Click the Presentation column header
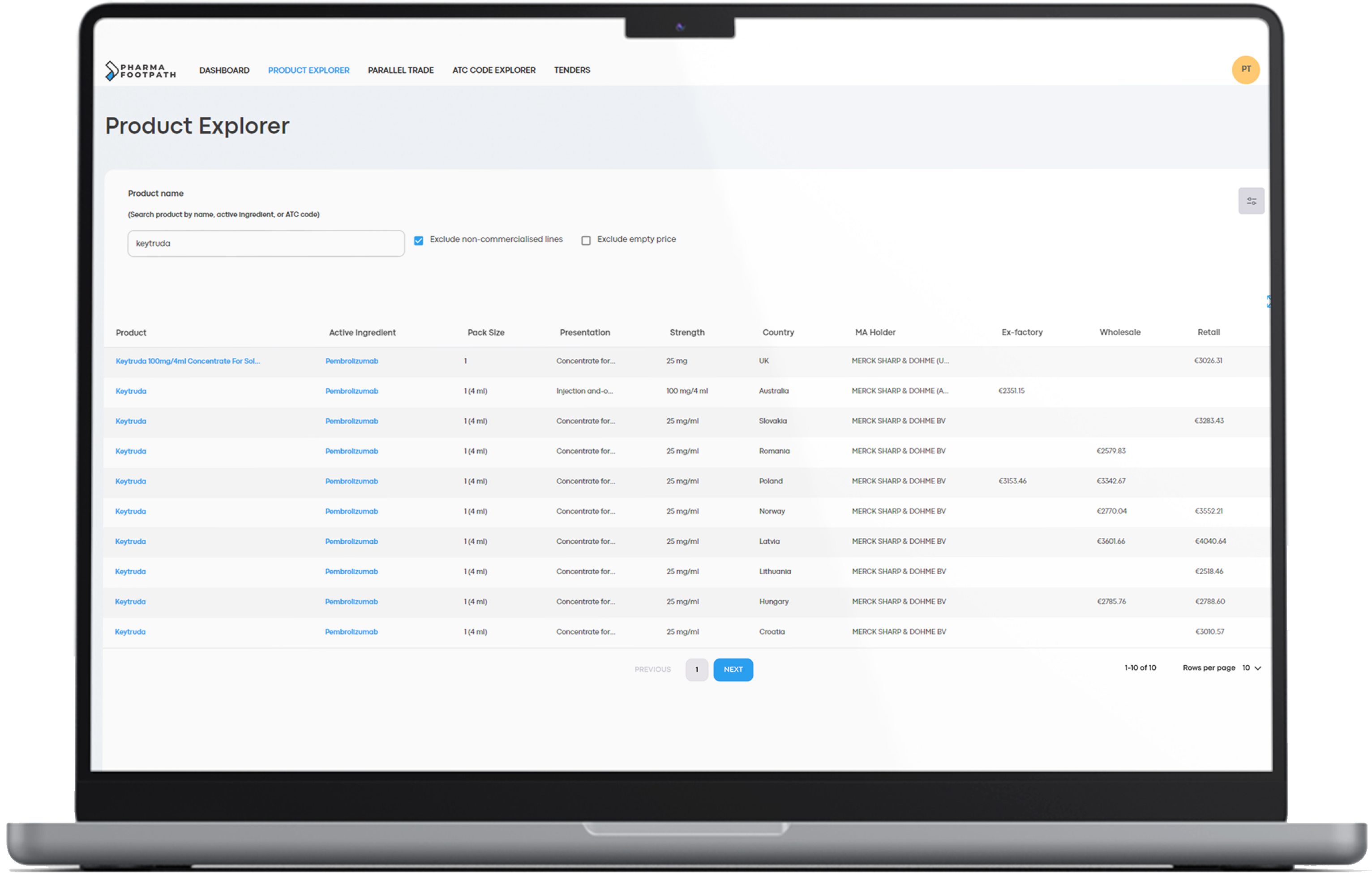This screenshot has height=873, width=1372. click(x=585, y=333)
